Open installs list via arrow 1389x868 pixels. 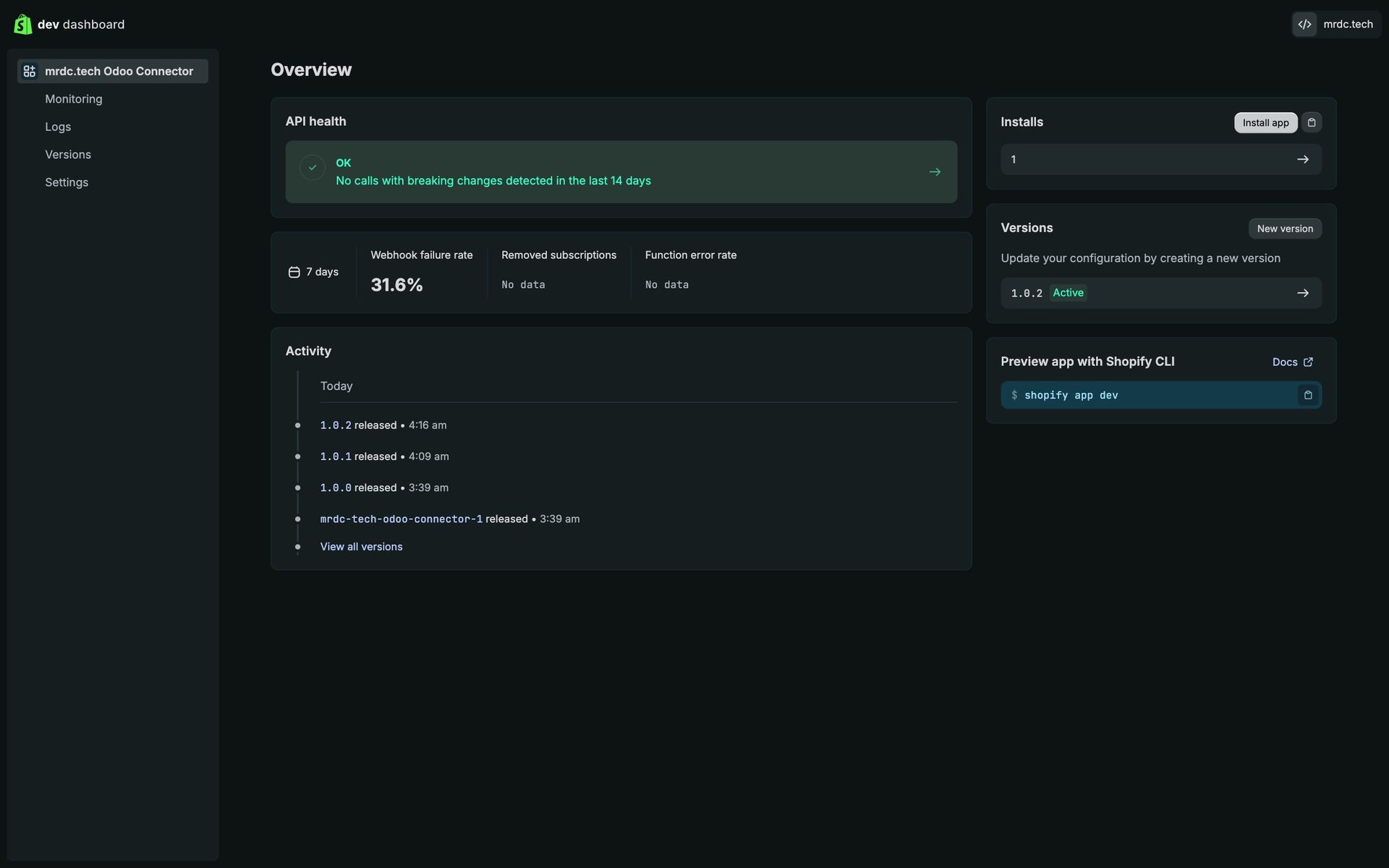(1303, 159)
